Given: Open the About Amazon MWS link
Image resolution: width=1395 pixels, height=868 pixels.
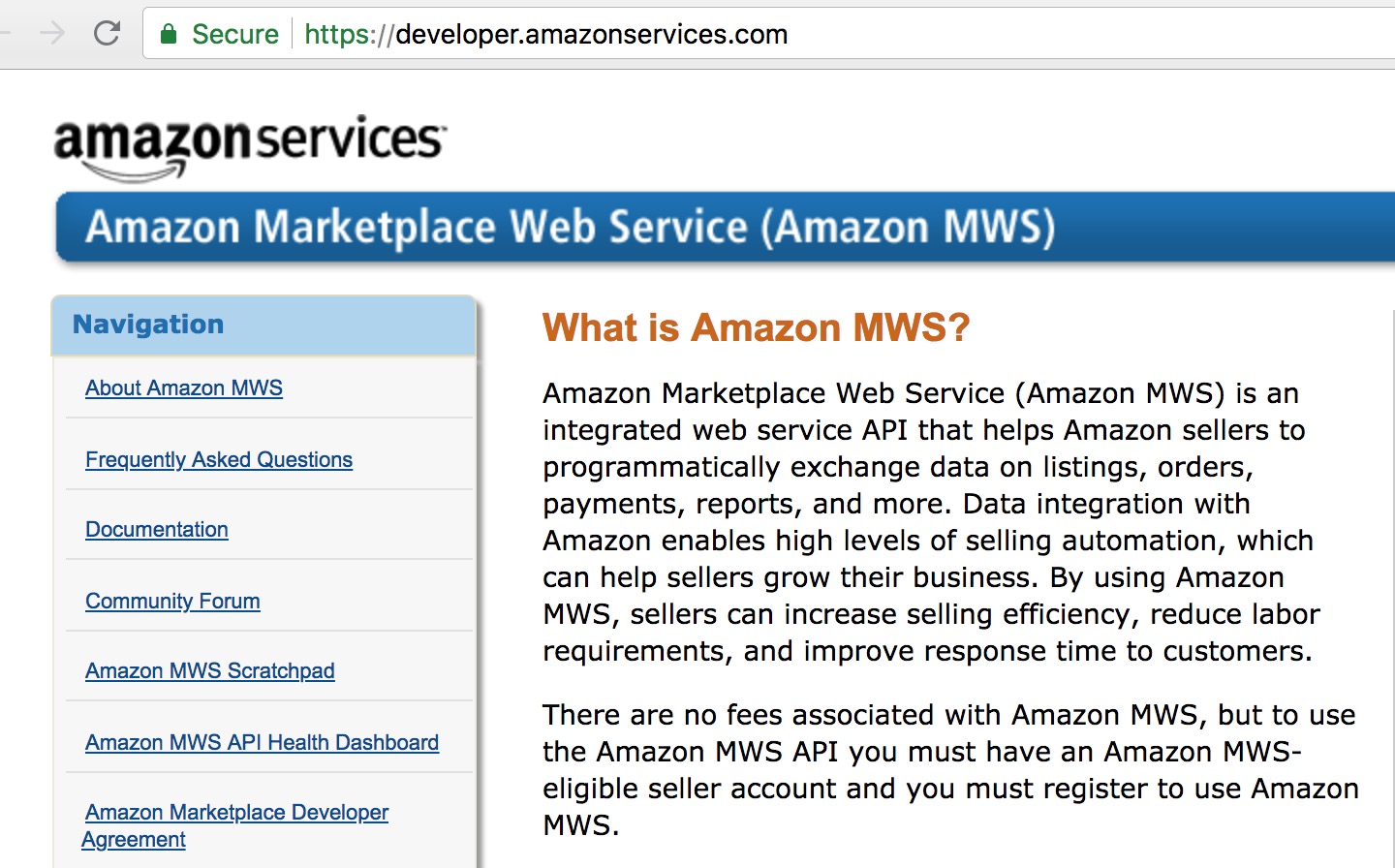Looking at the screenshot, I should coord(184,388).
